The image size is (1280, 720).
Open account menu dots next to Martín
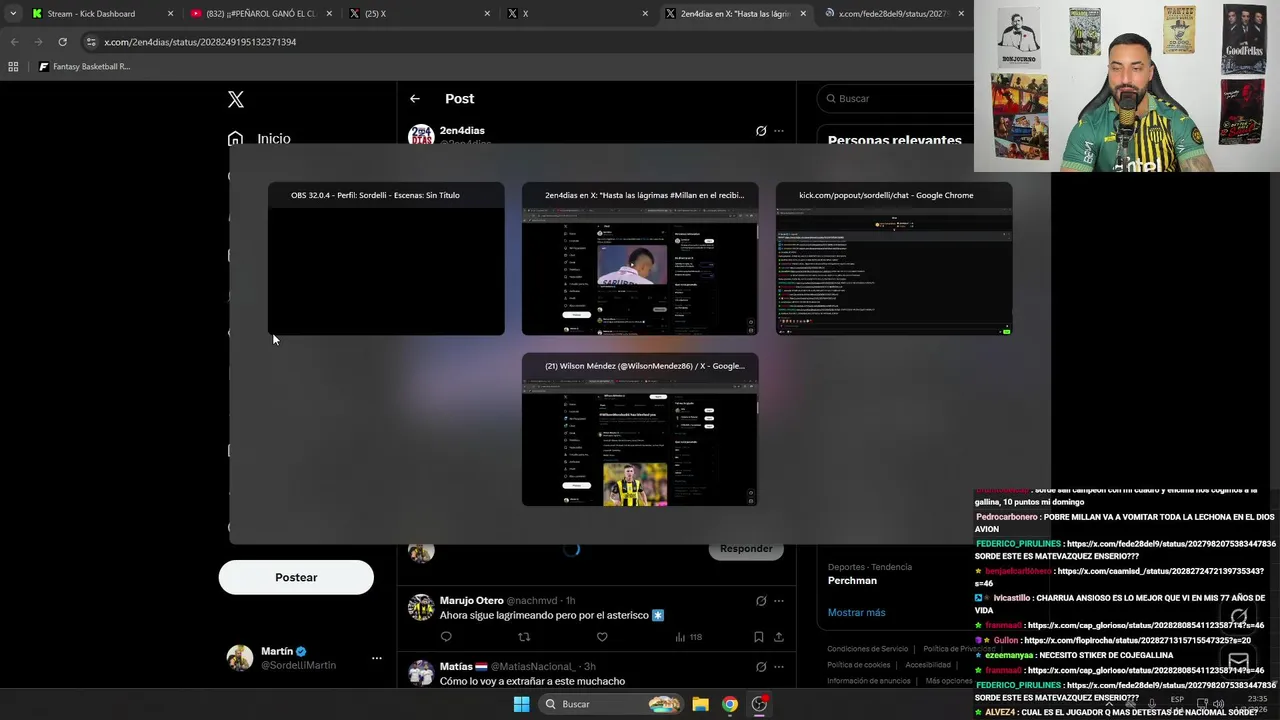click(x=377, y=658)
